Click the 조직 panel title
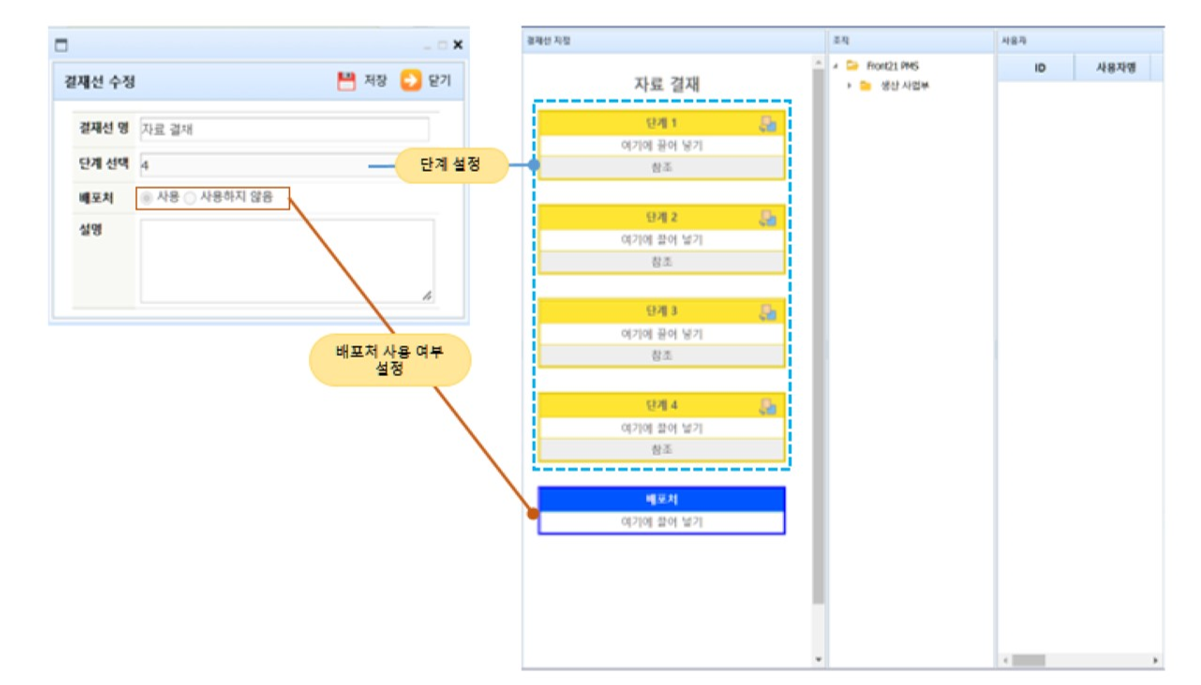This screenshot has width=1201, height=685. (x=839, y=40)
